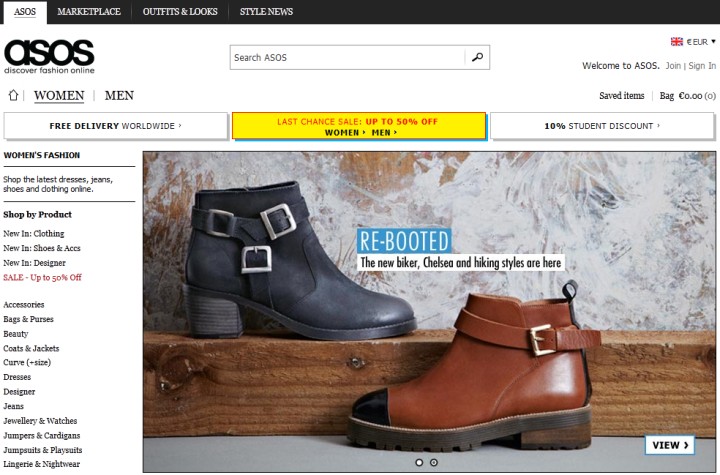Image resolution: width=720 pixels, height=475 pixels.
Task: Expand Free Delivery Worldwide banner
Action: tap(115, 126)
